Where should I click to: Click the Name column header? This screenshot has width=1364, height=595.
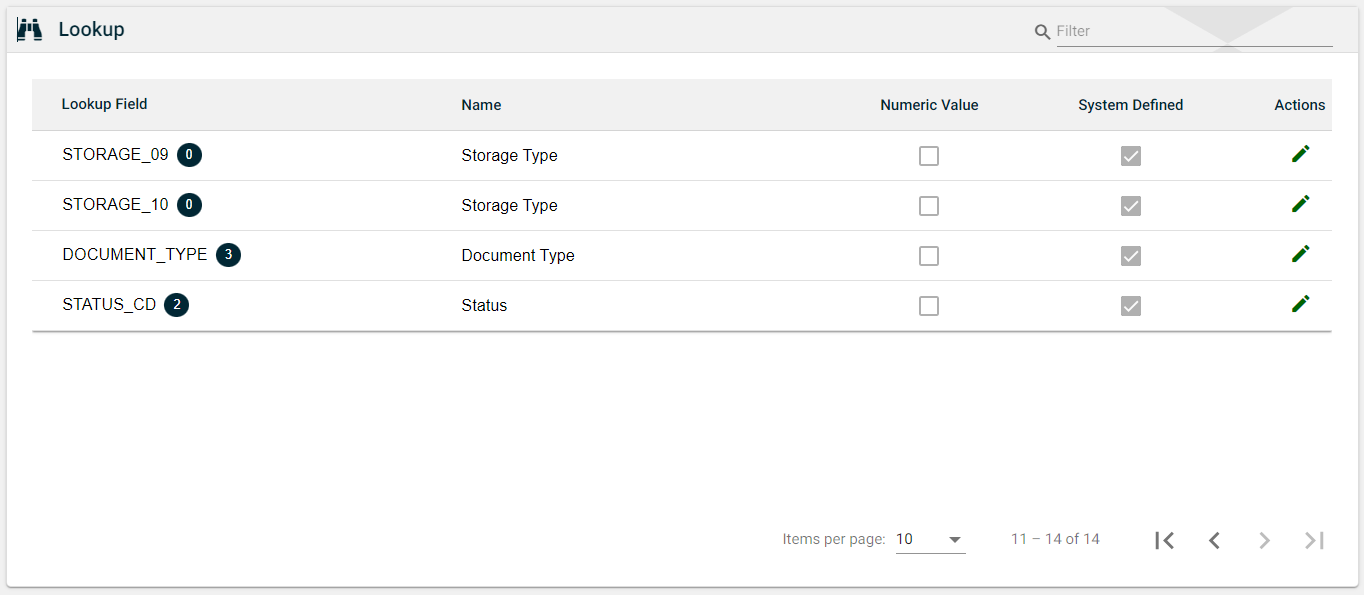point(481,105)
